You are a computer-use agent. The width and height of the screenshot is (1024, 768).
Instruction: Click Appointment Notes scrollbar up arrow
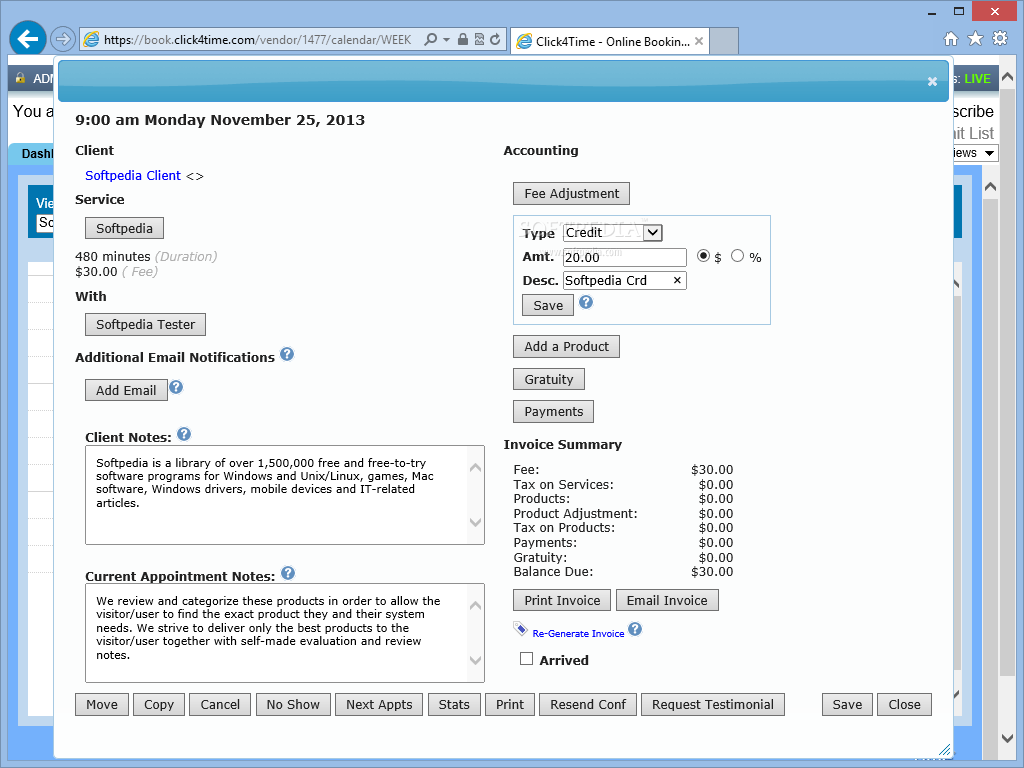click(475, 605)
